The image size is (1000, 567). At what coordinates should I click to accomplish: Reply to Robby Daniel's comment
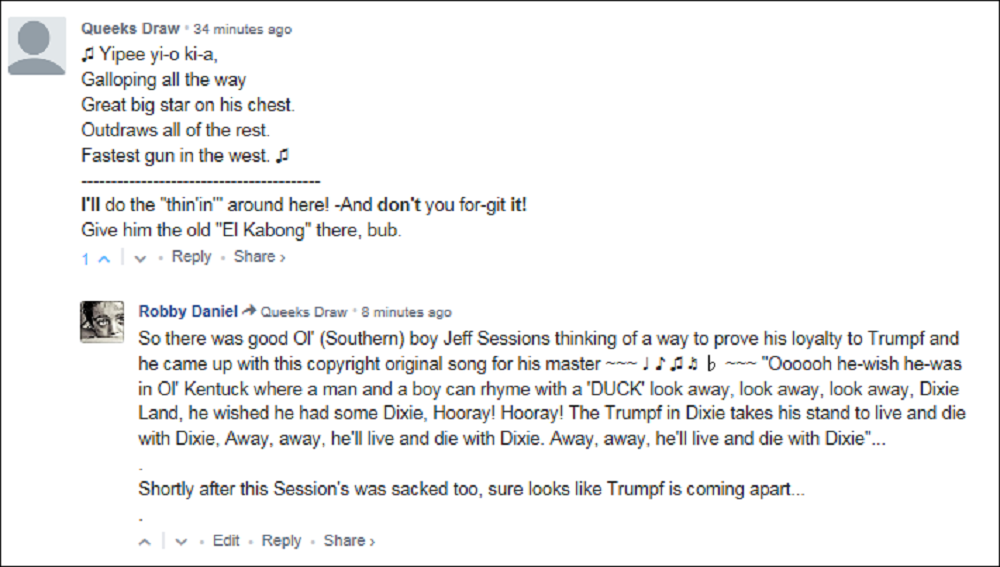[x=281, y=540]
